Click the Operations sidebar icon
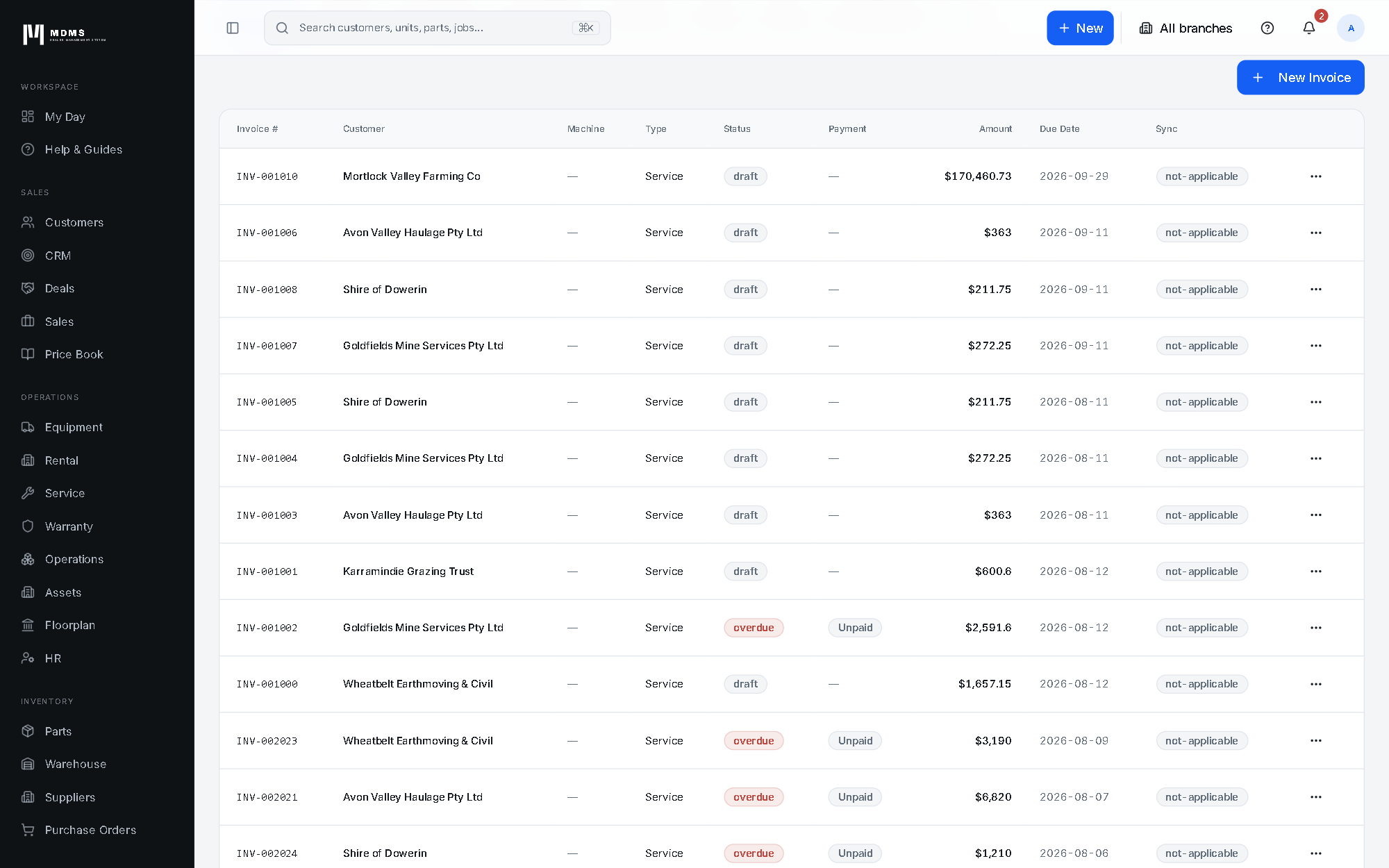Screen dimensions: 1389x868 pyautogui.click(x=28, y=559)
